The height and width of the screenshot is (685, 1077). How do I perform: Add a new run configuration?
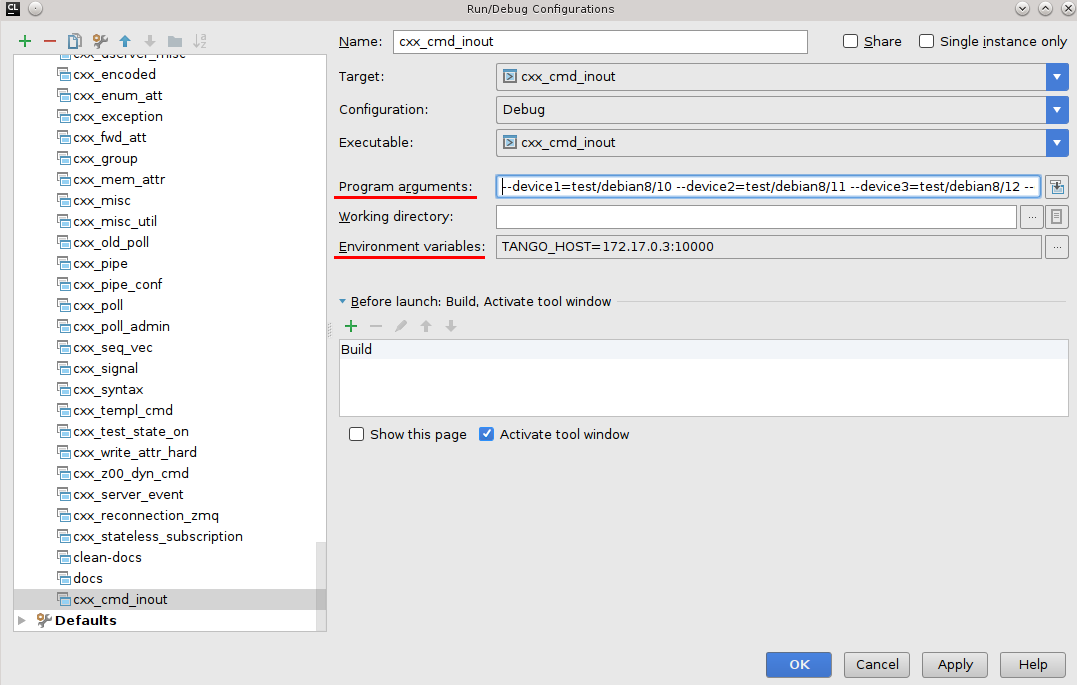coord(25,41)
